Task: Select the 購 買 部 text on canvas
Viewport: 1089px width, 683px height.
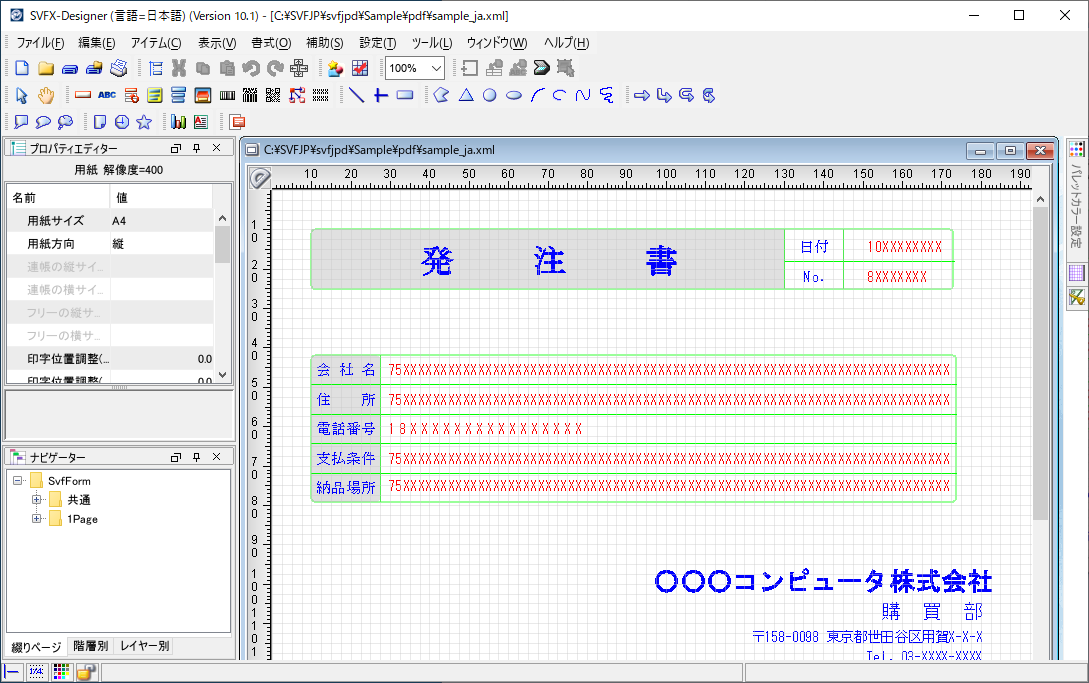Action: (932, 611)
